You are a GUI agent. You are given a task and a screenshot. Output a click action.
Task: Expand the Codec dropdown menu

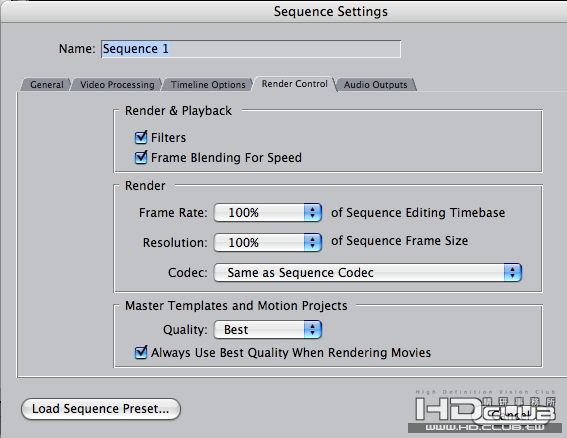[x=367, y=272]
